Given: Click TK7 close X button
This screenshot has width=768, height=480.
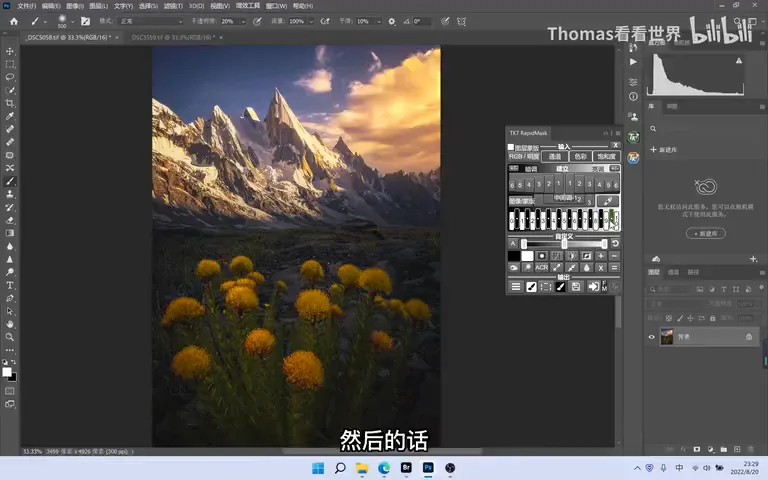Looking at the screenshot, I should pyautogui.click(x=615, y=145).
